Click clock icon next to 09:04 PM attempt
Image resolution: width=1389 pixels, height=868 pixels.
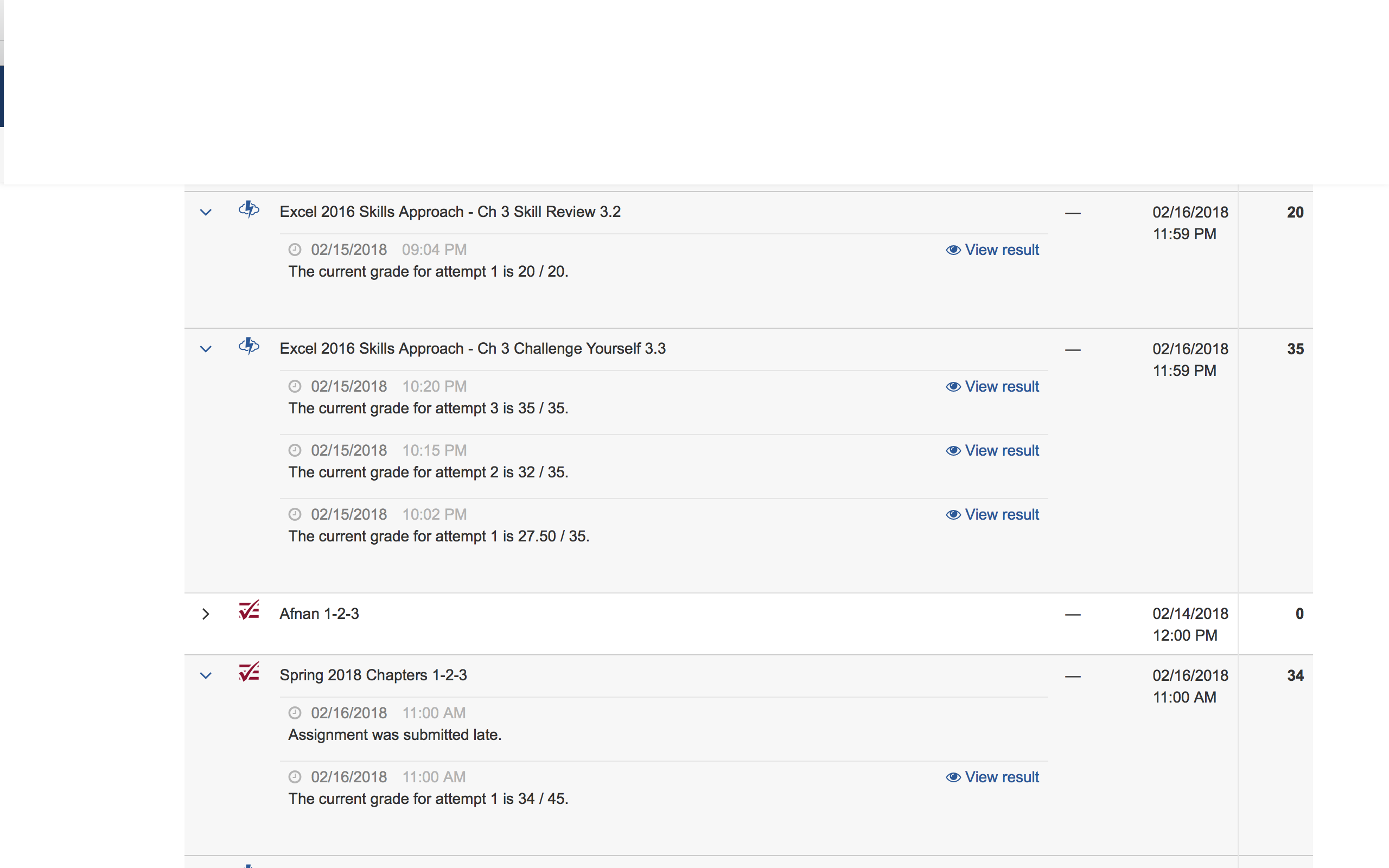pos(295,250)
